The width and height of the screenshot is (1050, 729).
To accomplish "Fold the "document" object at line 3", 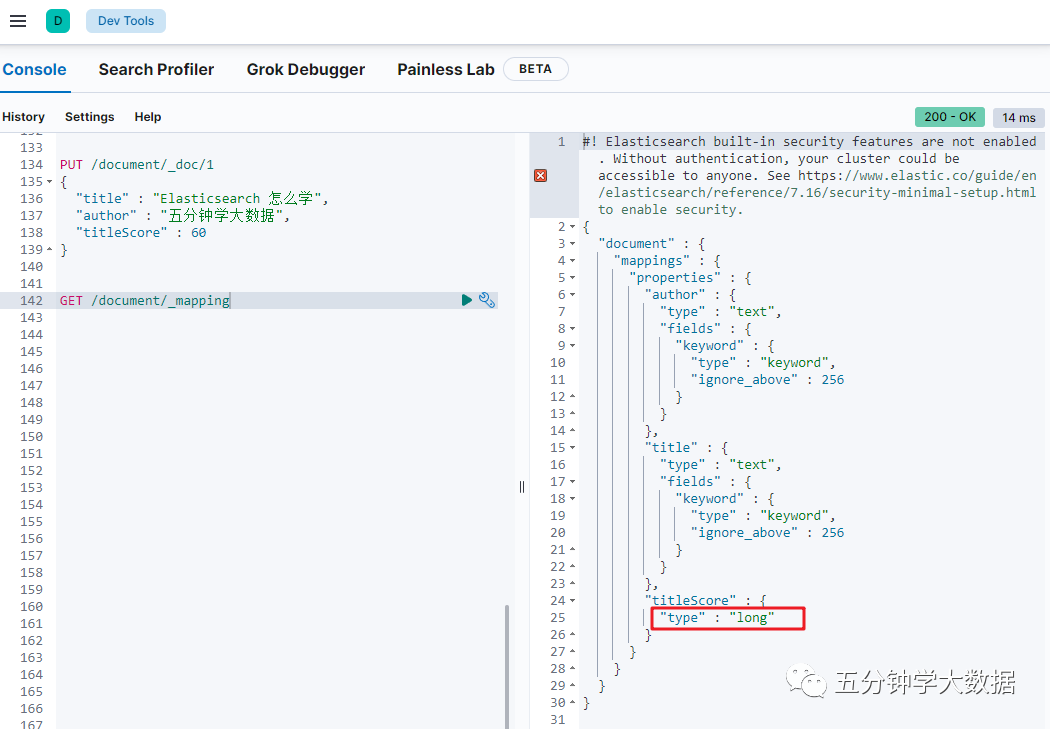I will pyautogui.click(x=573, y=244).
